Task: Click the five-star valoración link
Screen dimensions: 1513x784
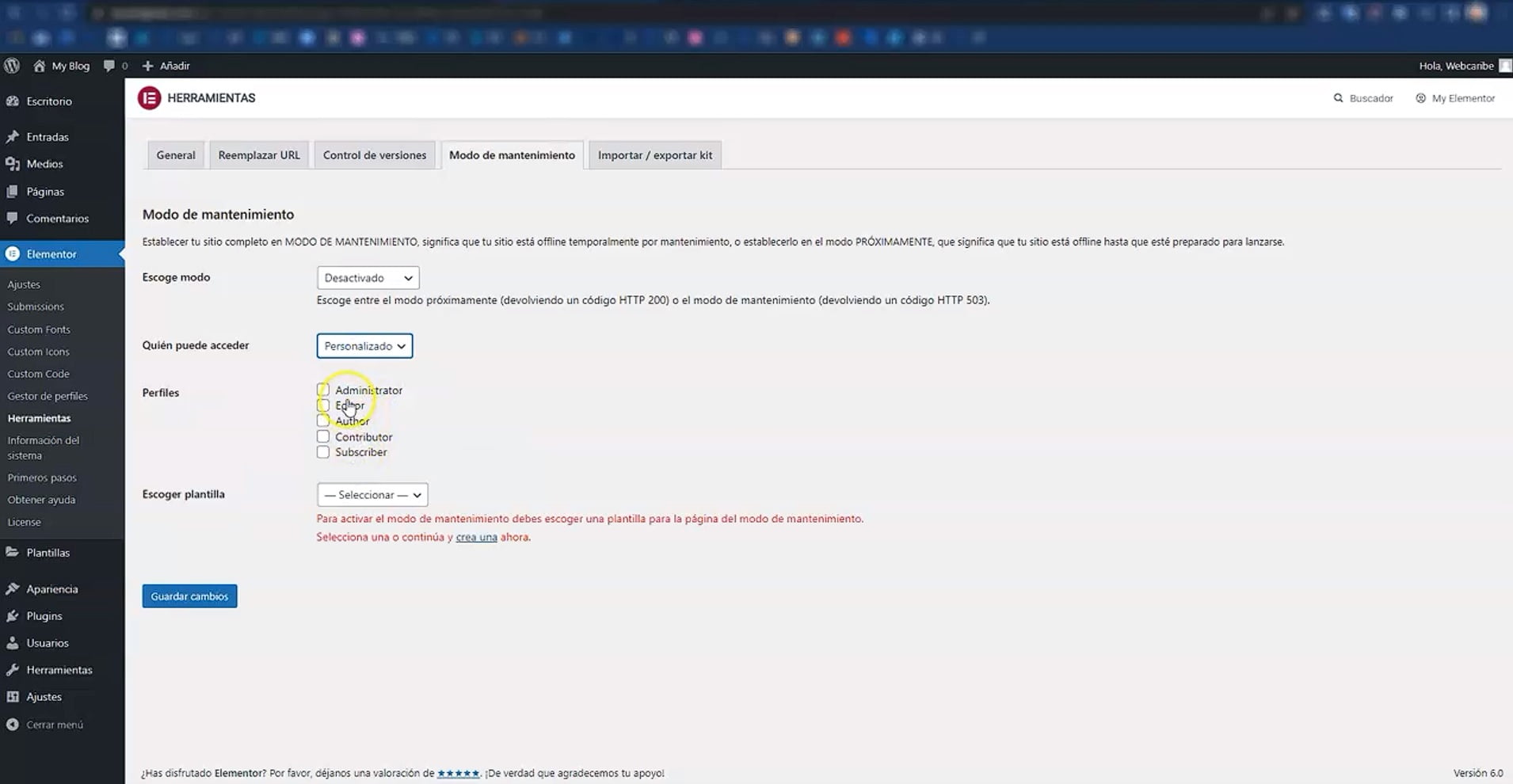Action: 459,773
